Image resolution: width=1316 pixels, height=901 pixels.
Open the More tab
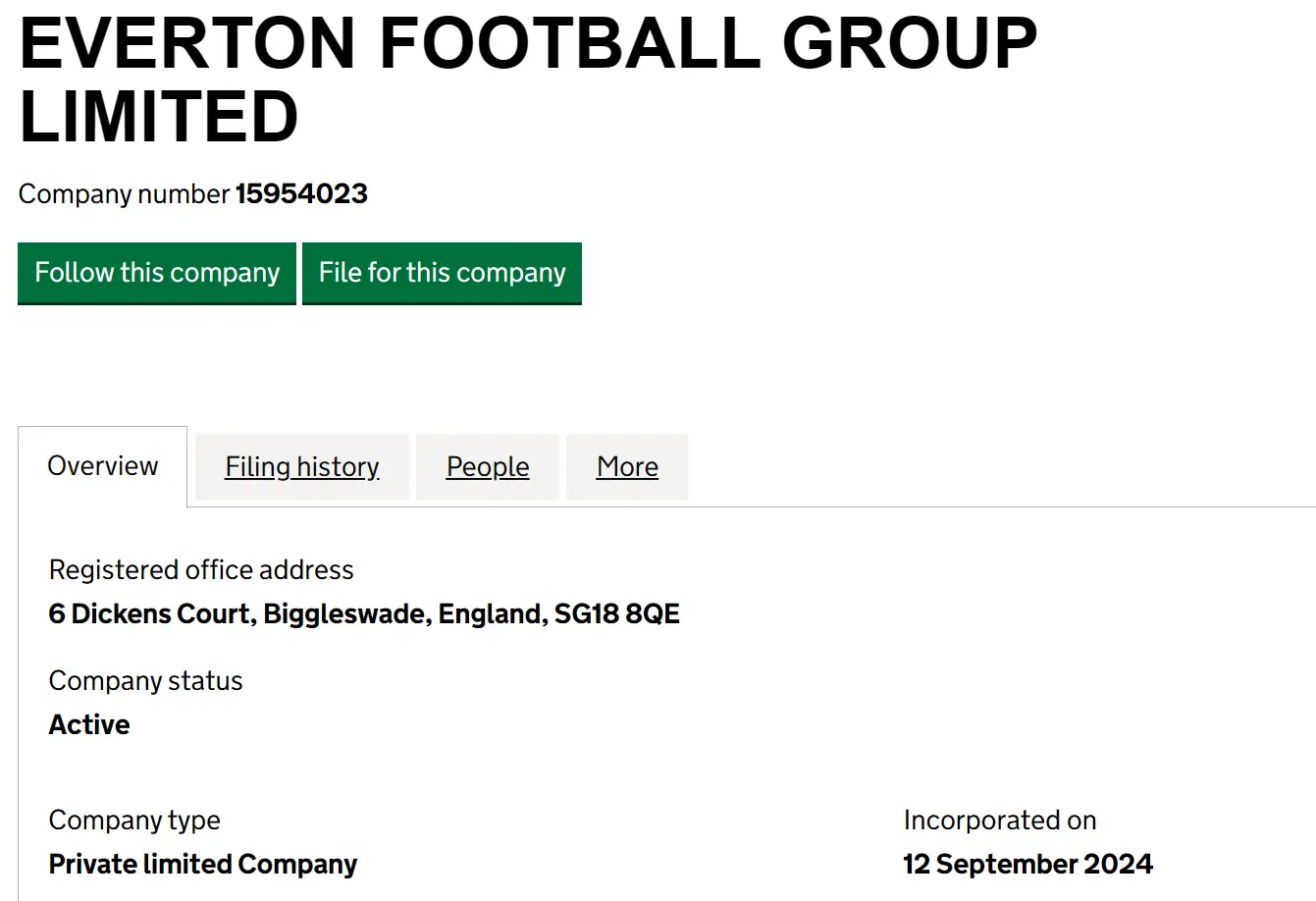(627, 467)
